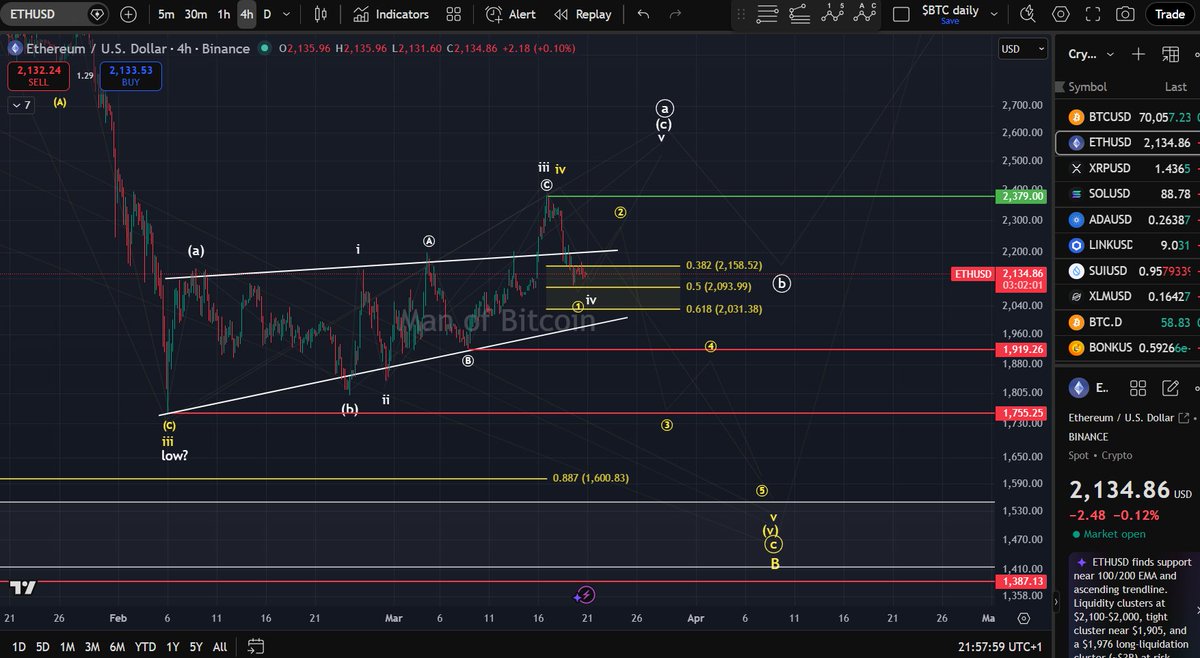Image resolution: width=1200 pixels, height=658 pixels.
Task: Click the first line drawing shortcut icon in the top toolbar
Action: [x=767, y=14]
